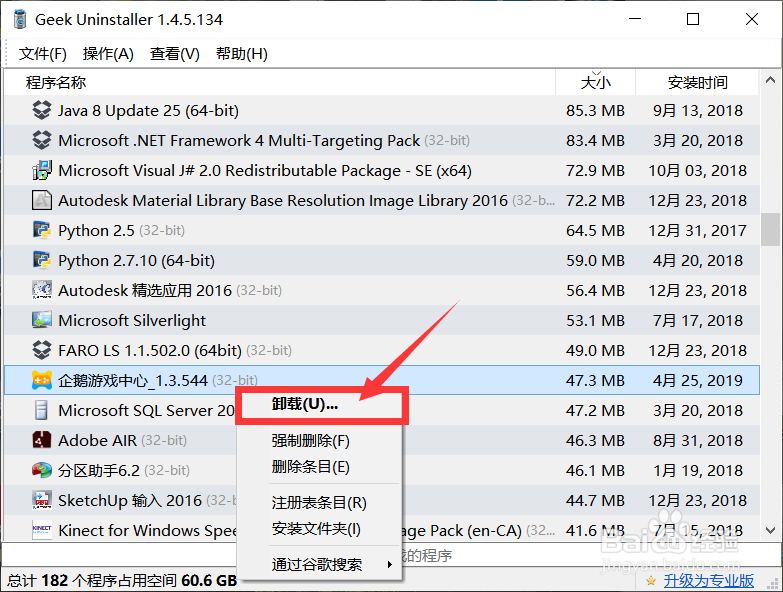The width and height of the screenshot is (783, 592).
Task: Open the 文件(F) menu
Action: click(x=42, y=53)
